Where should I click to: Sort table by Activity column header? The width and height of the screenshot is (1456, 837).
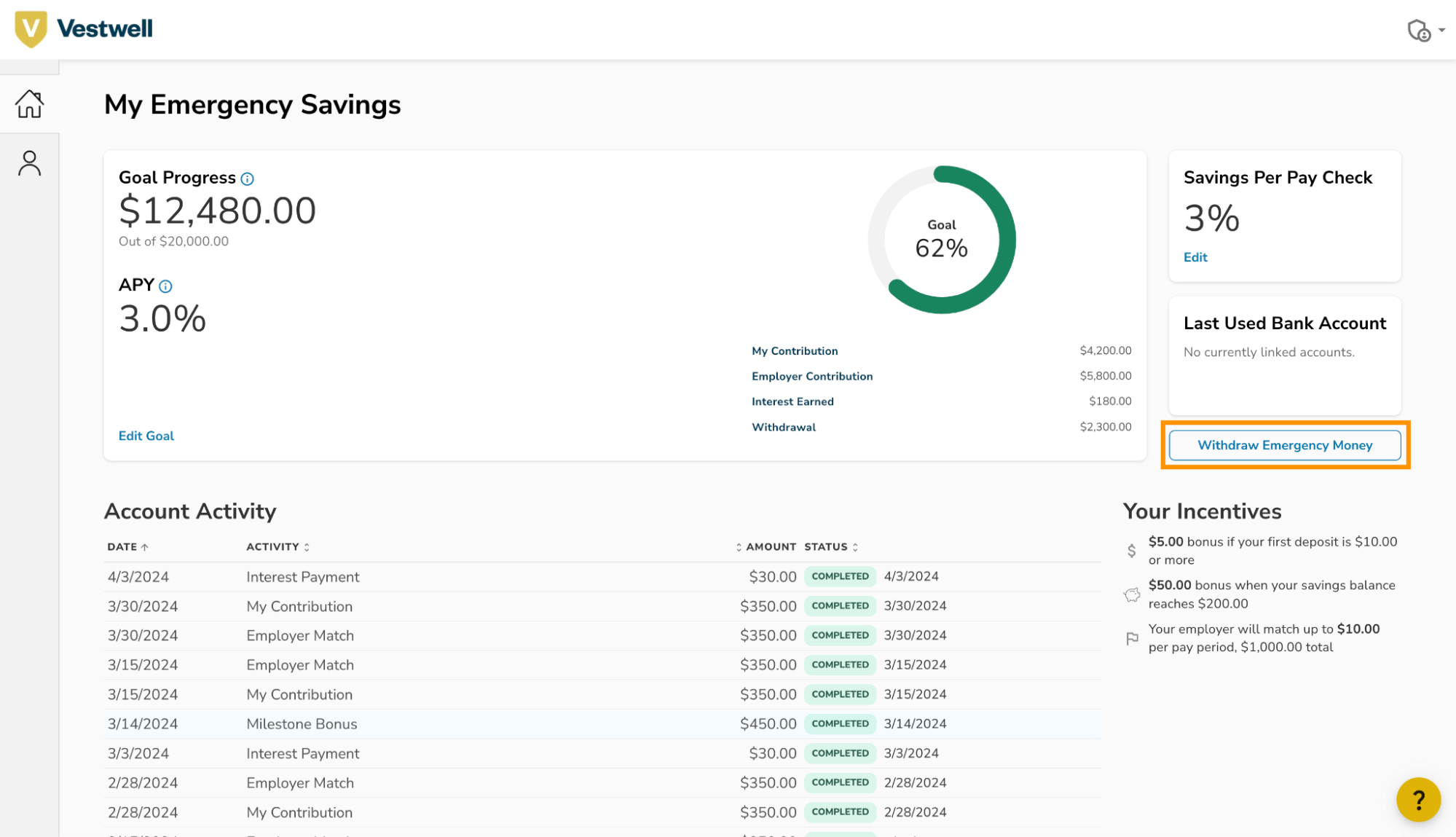click(x=278, y=547)
